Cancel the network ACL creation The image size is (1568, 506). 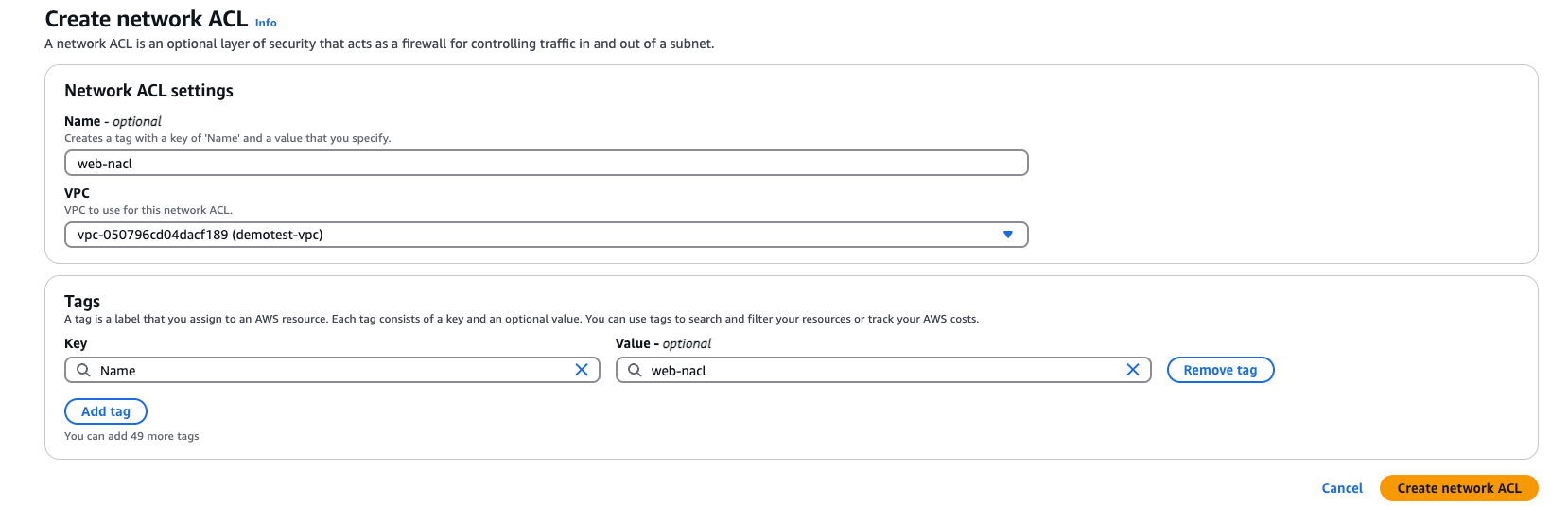[1342, 488]
